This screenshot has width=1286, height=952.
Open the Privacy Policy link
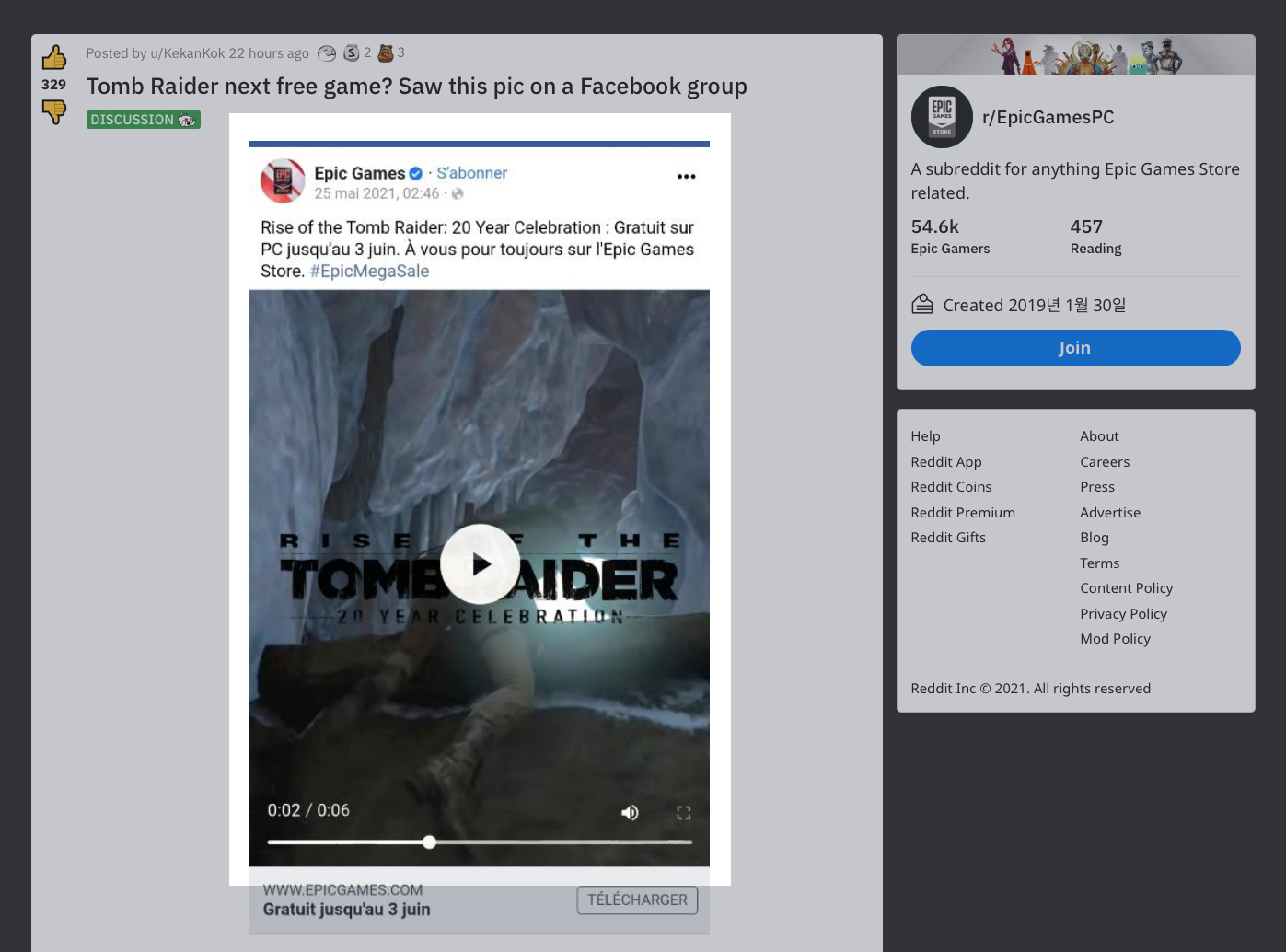pos(1124,614)
